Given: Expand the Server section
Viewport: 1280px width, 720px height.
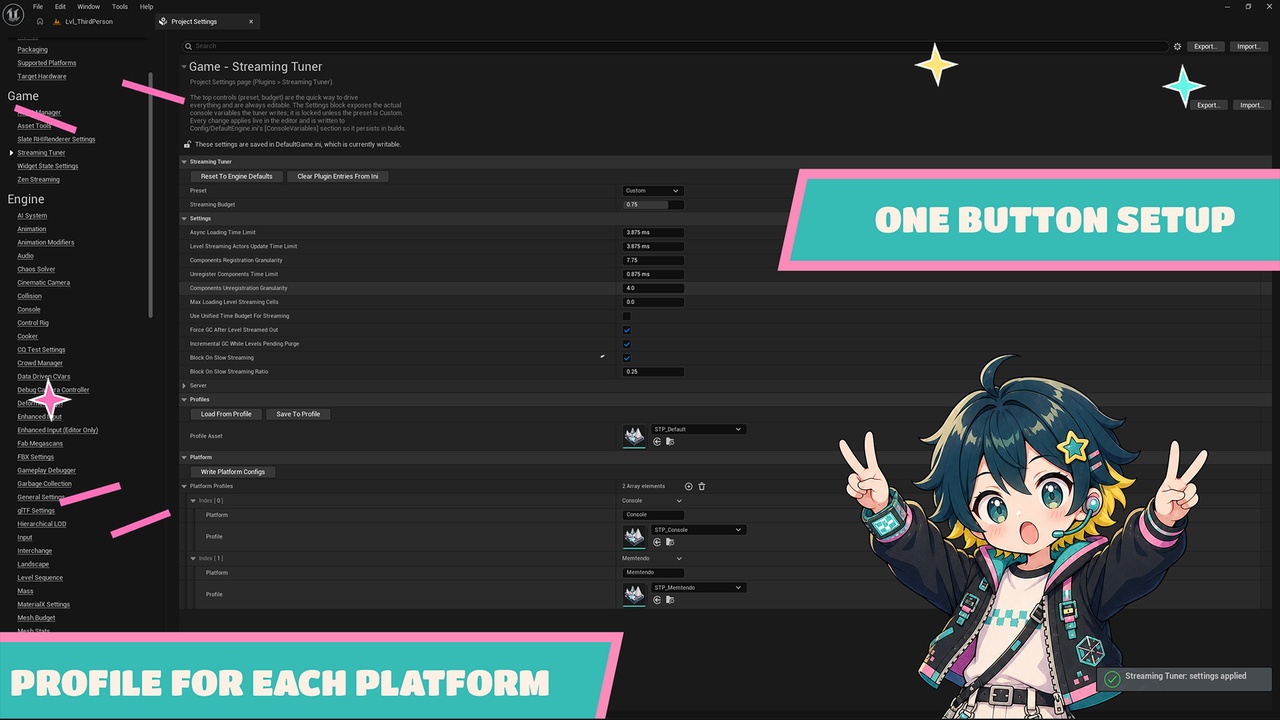Looking at the screenshot, I should pyautogui.click(x=184, y=385).
